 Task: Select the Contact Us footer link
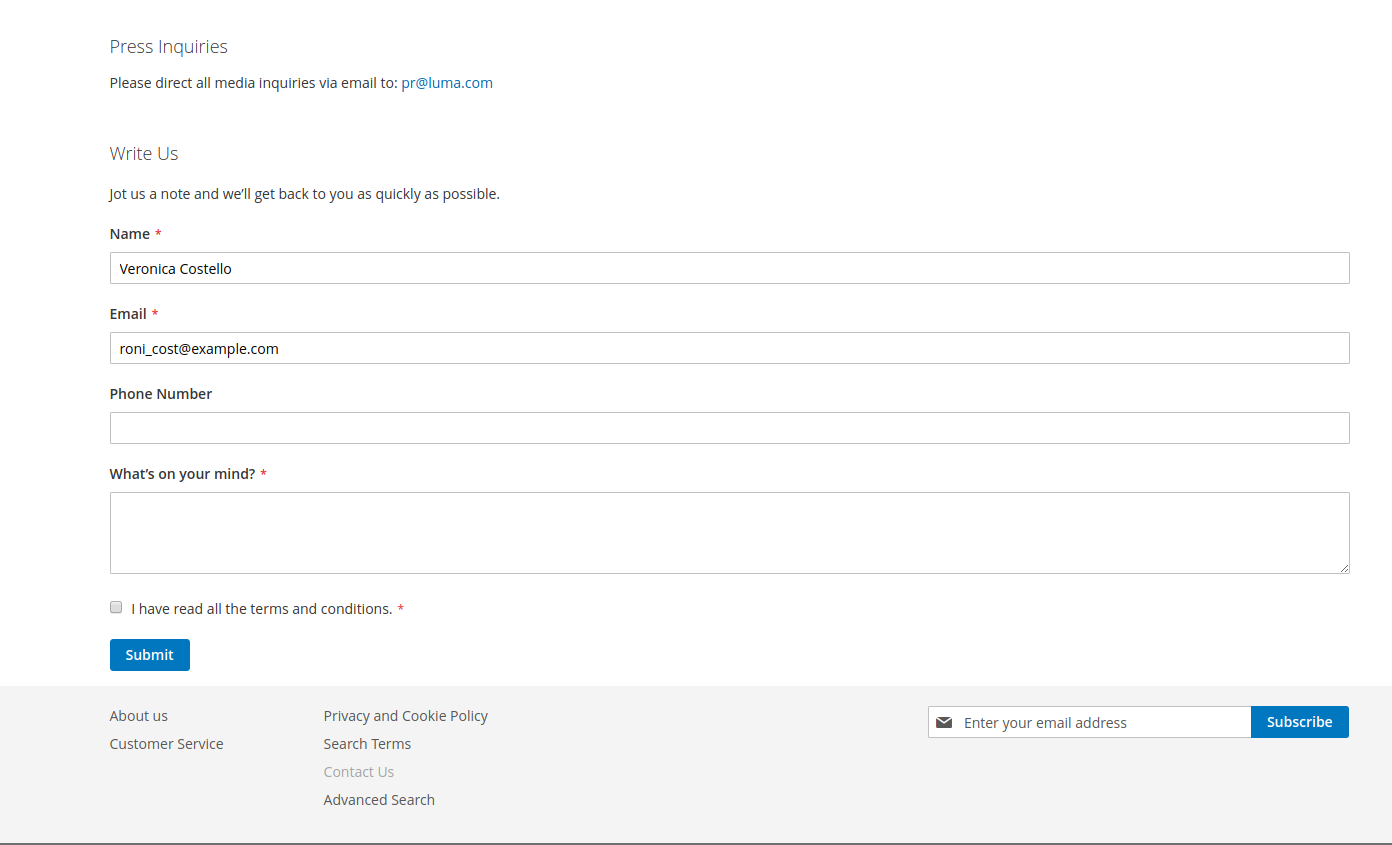coord(358,772)
